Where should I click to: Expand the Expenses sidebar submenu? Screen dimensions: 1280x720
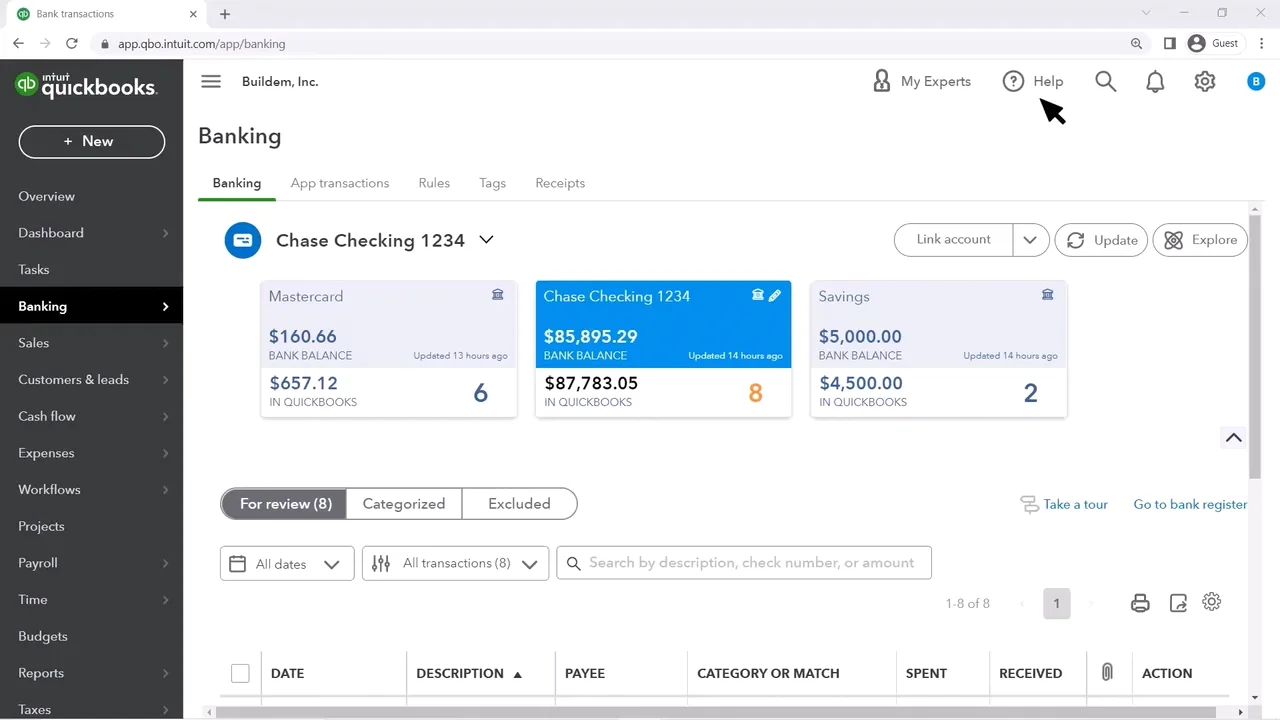tap(166, 453)
